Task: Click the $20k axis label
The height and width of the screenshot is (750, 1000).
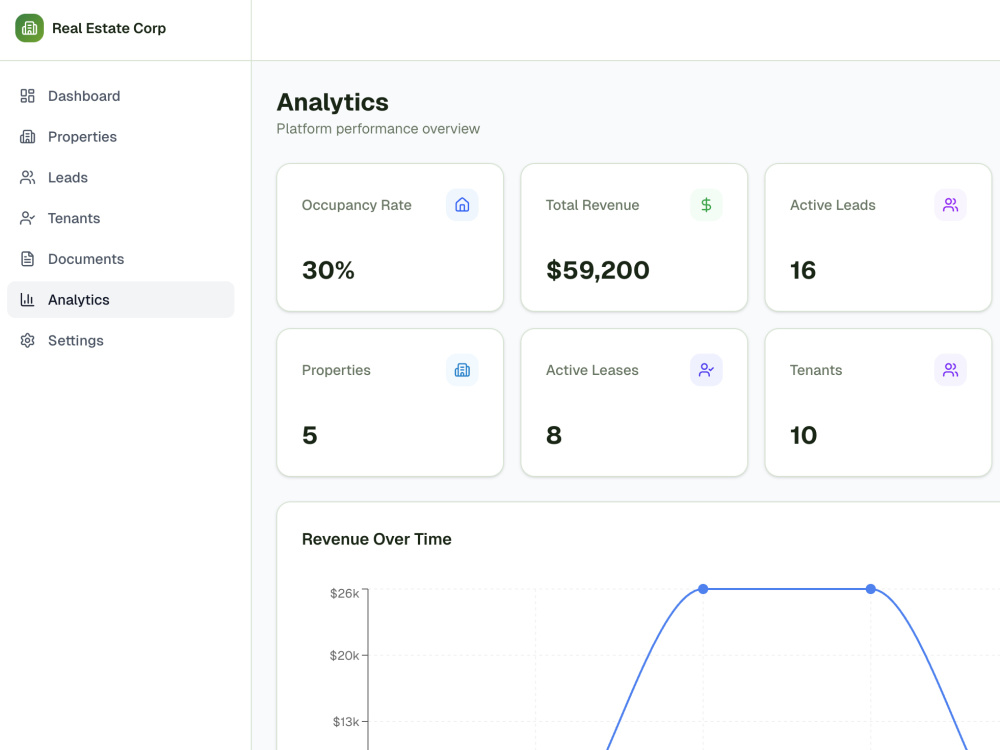Action: 344,656
